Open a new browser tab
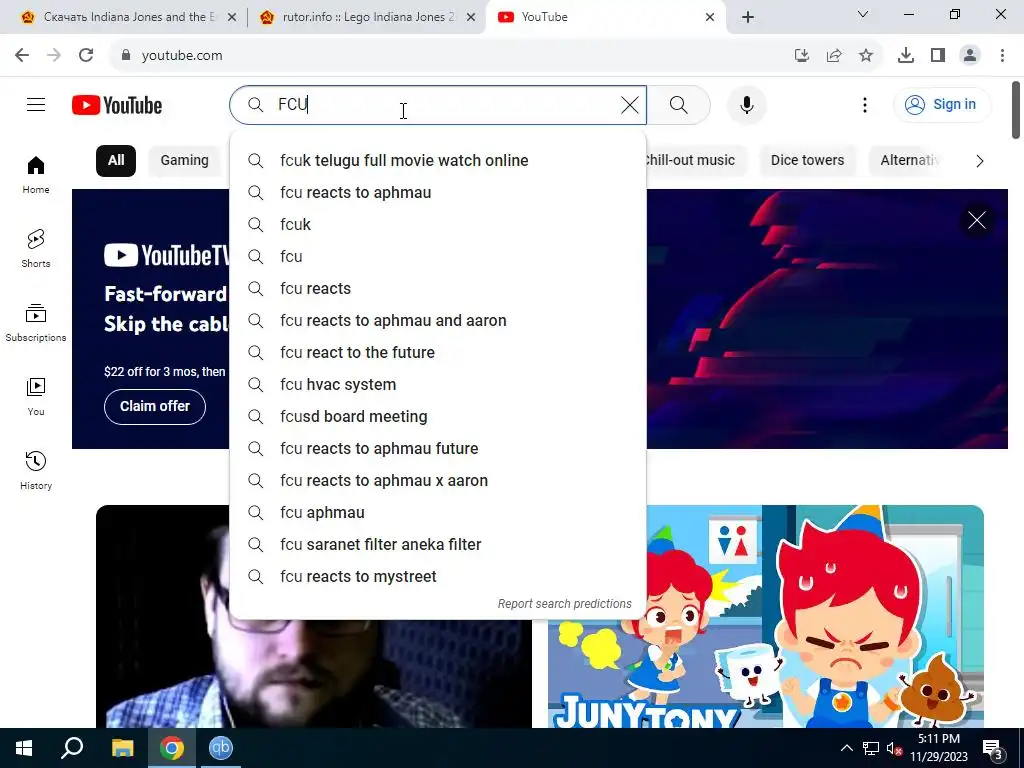Screen dimensions: 1024x768 (748, 17)
